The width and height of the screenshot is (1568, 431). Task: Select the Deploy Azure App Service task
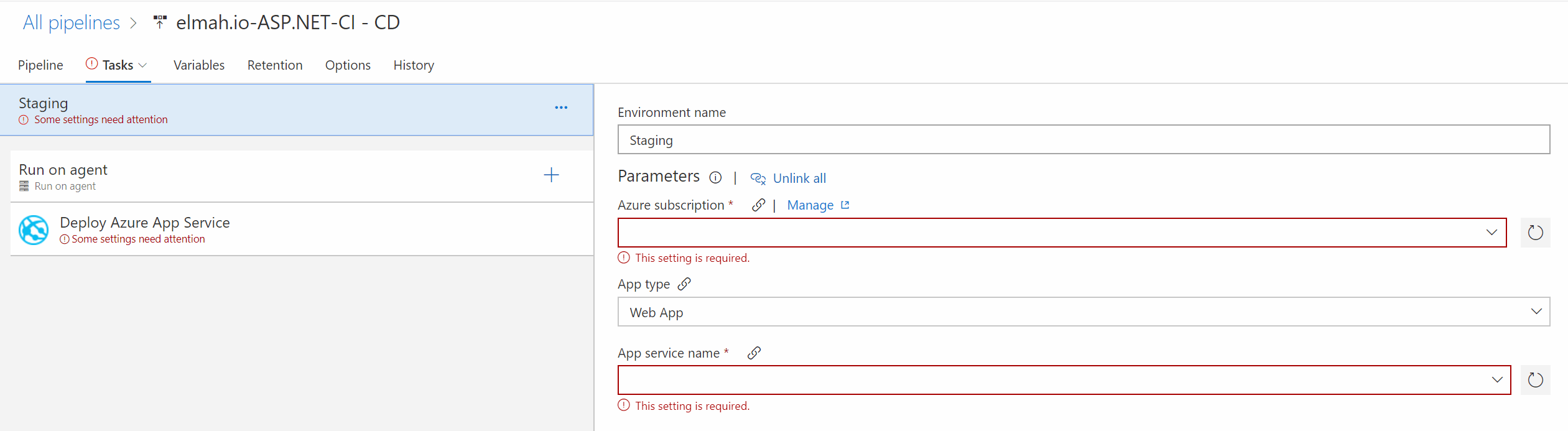pos(302,229)
